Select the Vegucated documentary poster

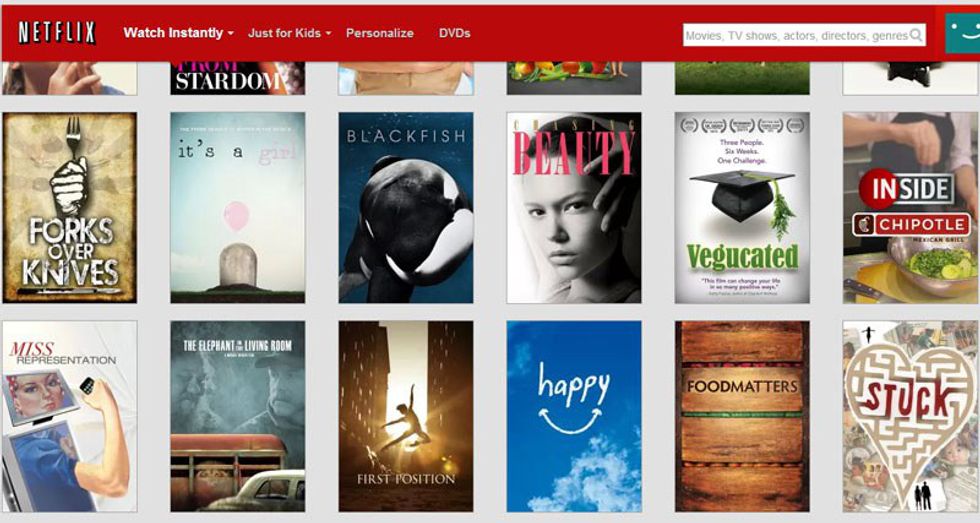(x=741, y=207)
